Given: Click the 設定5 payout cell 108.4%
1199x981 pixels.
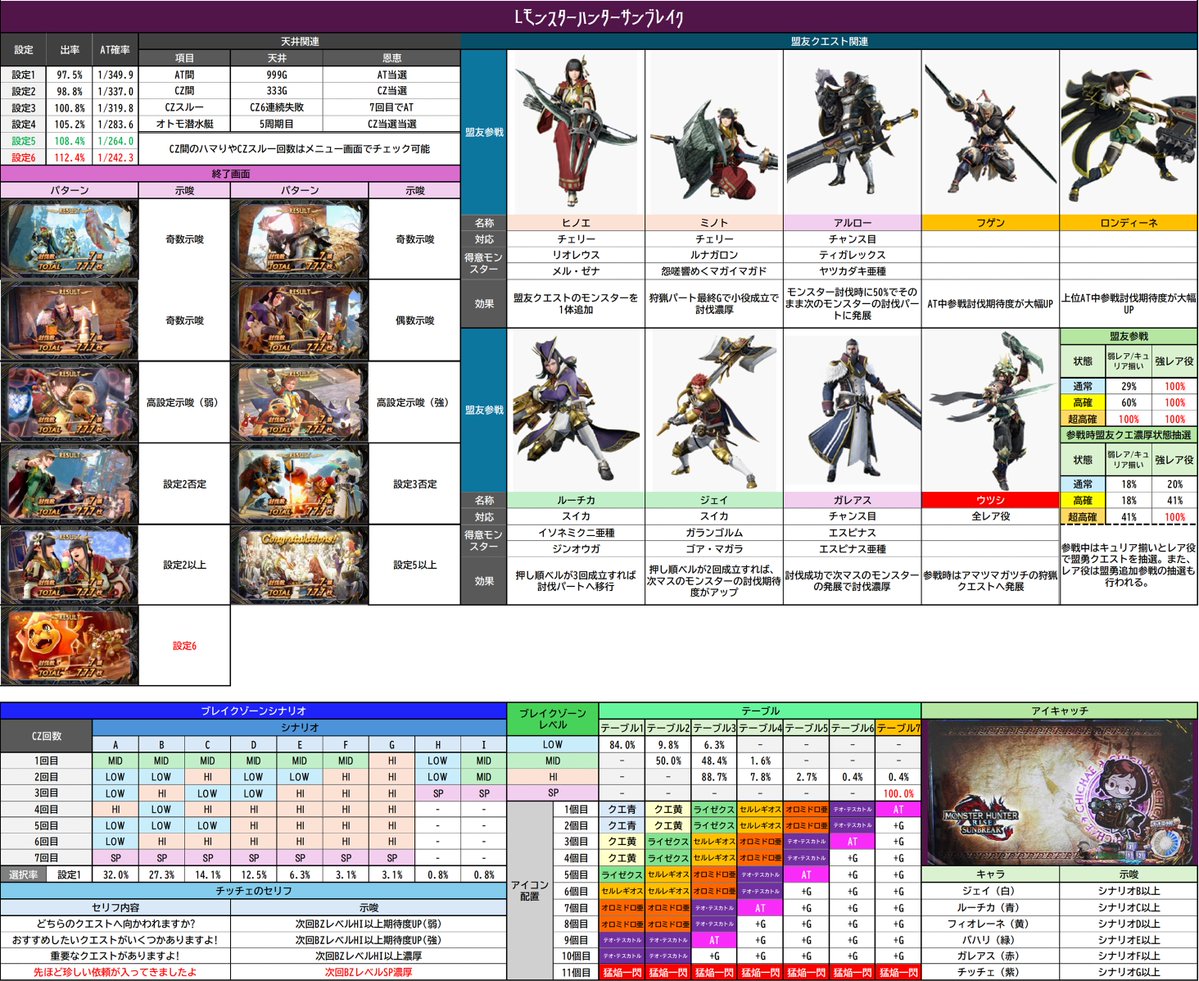Looking at the screenshot, I should pyautogui.click(x=70, y=141).
